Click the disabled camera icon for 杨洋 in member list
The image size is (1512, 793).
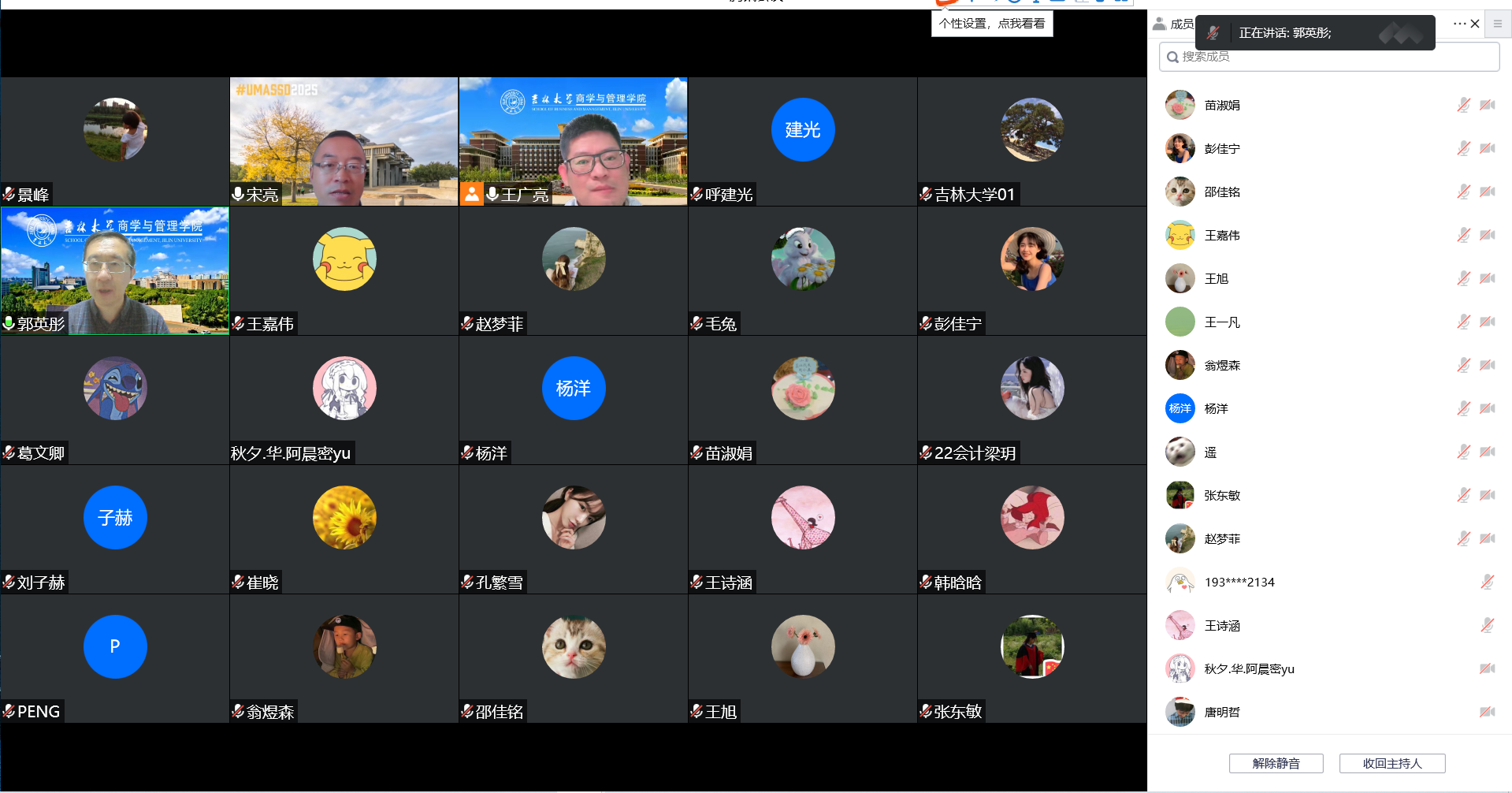(1487, 408)
